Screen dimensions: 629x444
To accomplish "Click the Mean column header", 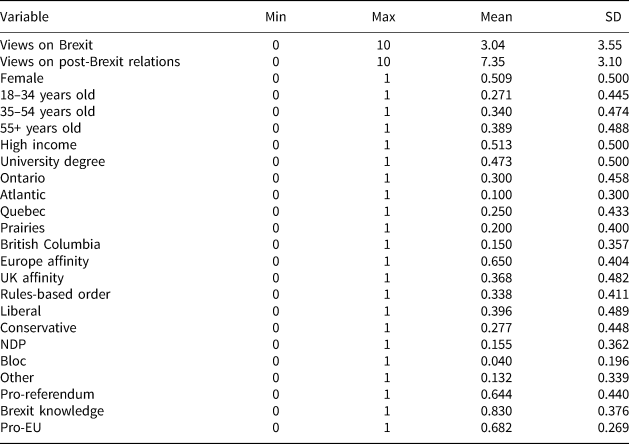I will pyautogui.click(x=496, y=17).
